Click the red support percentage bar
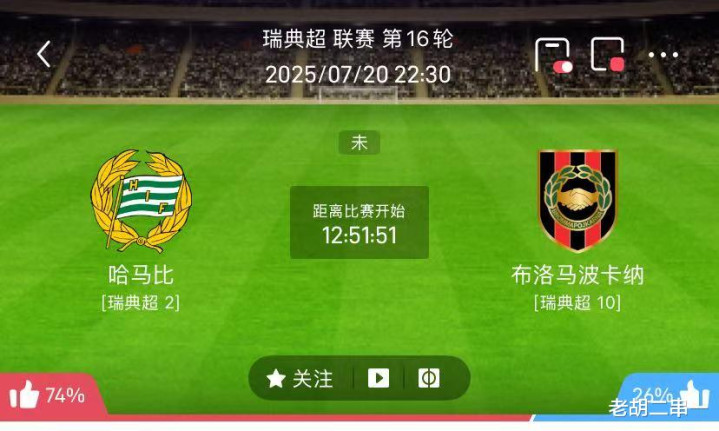The width and height of the screenshot is (719, 431). [266, 418]
